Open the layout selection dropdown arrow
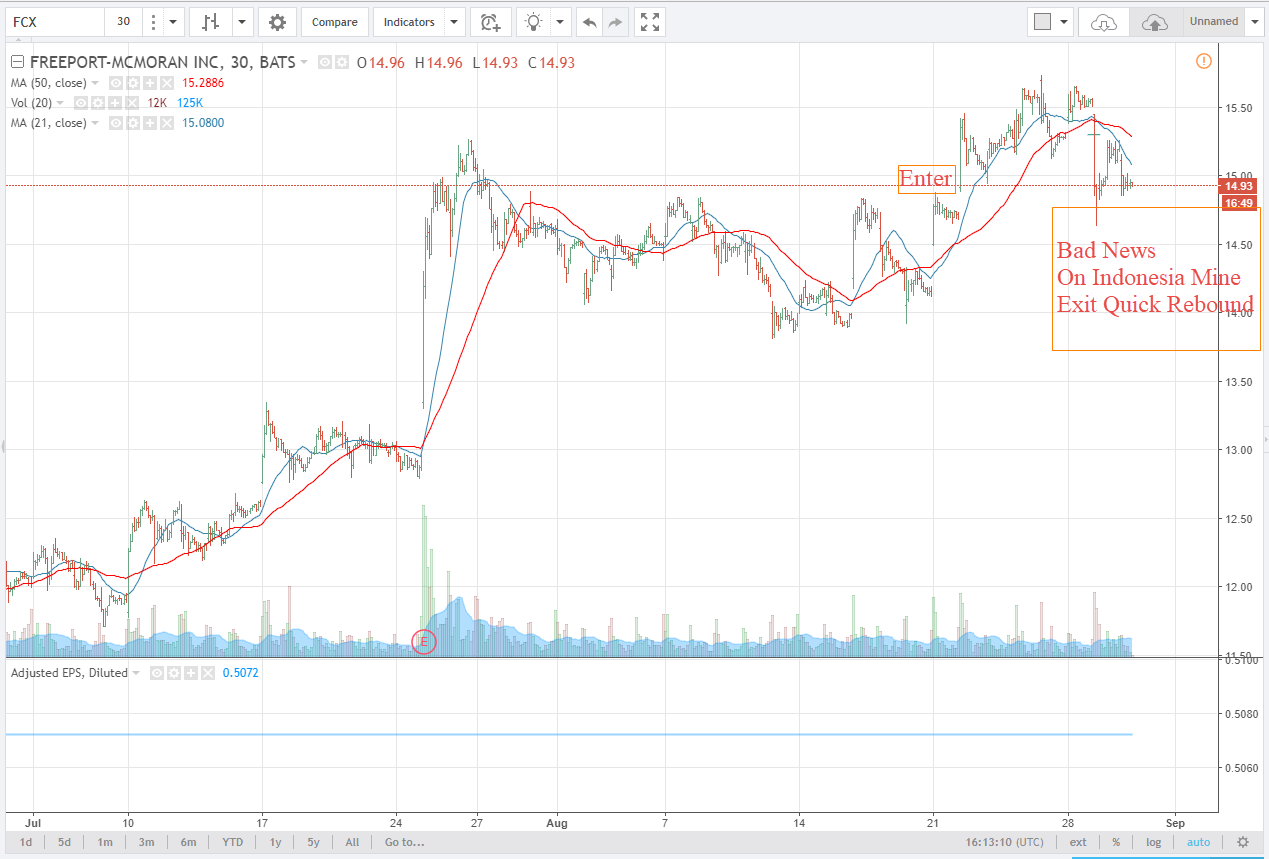 1064,22
